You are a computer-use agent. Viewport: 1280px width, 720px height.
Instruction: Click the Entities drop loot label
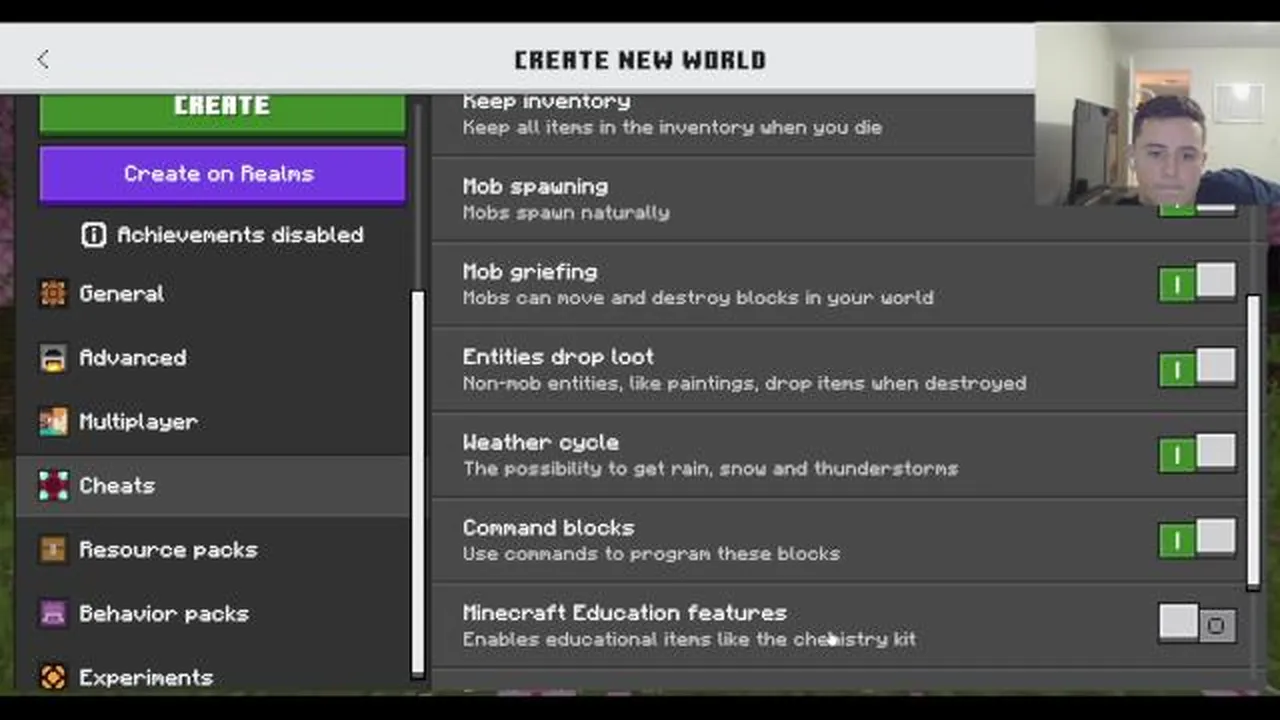558,357
